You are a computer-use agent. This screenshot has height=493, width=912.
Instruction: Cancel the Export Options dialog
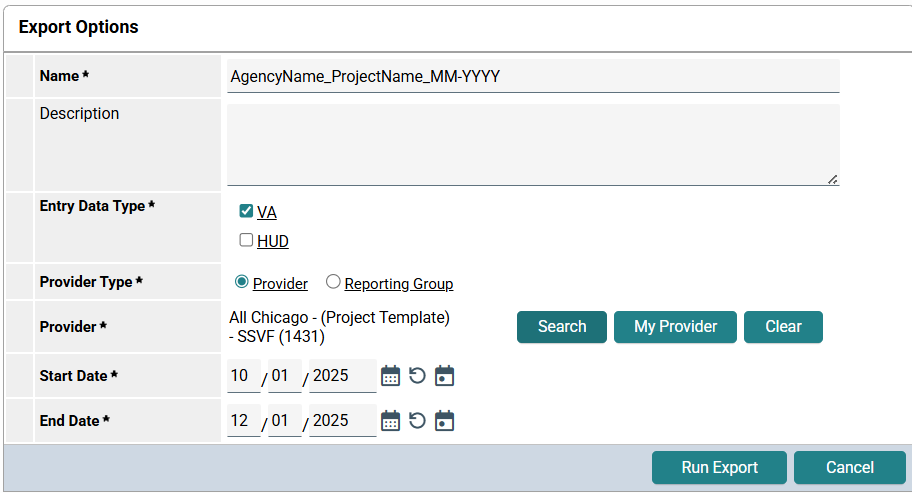coord(850,467)
